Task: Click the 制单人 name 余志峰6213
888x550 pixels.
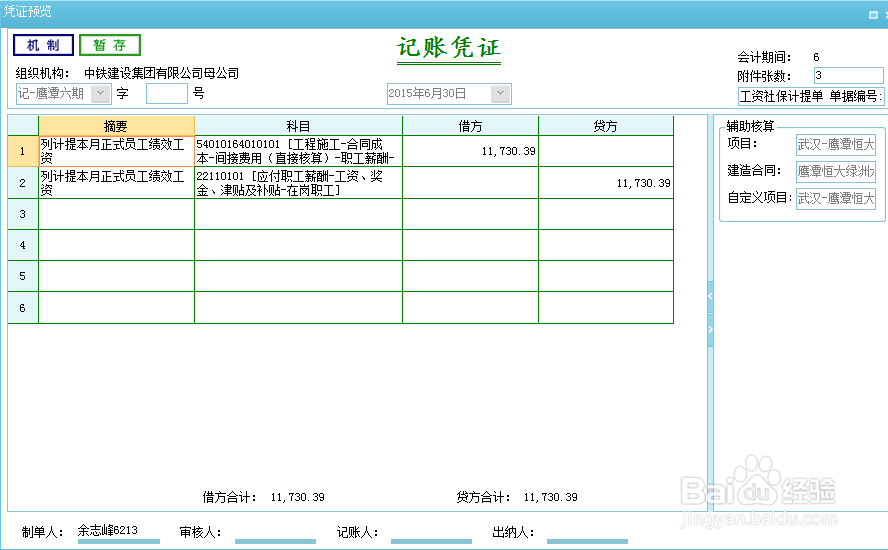Action: click(x=108, y=530)
